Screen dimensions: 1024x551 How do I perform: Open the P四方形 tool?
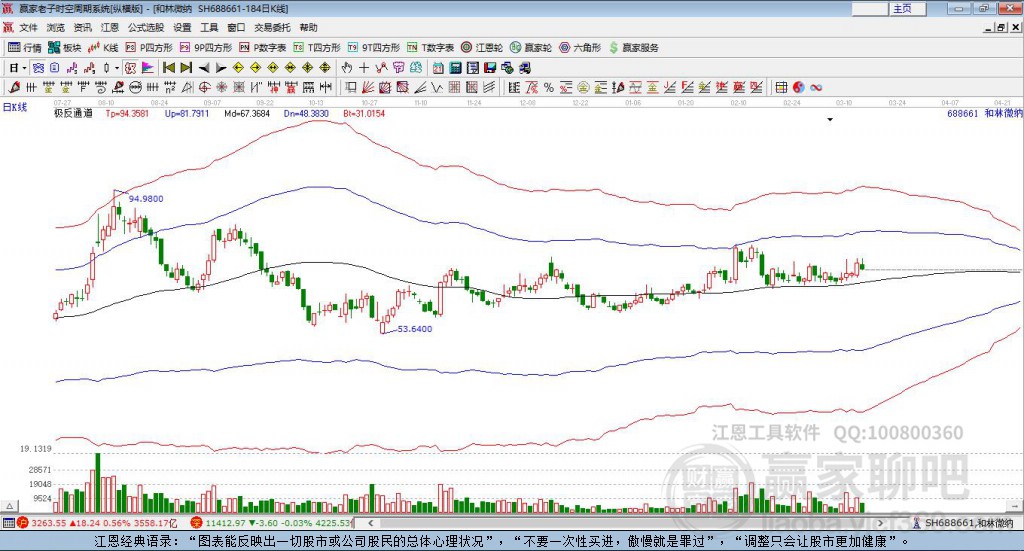149,48
